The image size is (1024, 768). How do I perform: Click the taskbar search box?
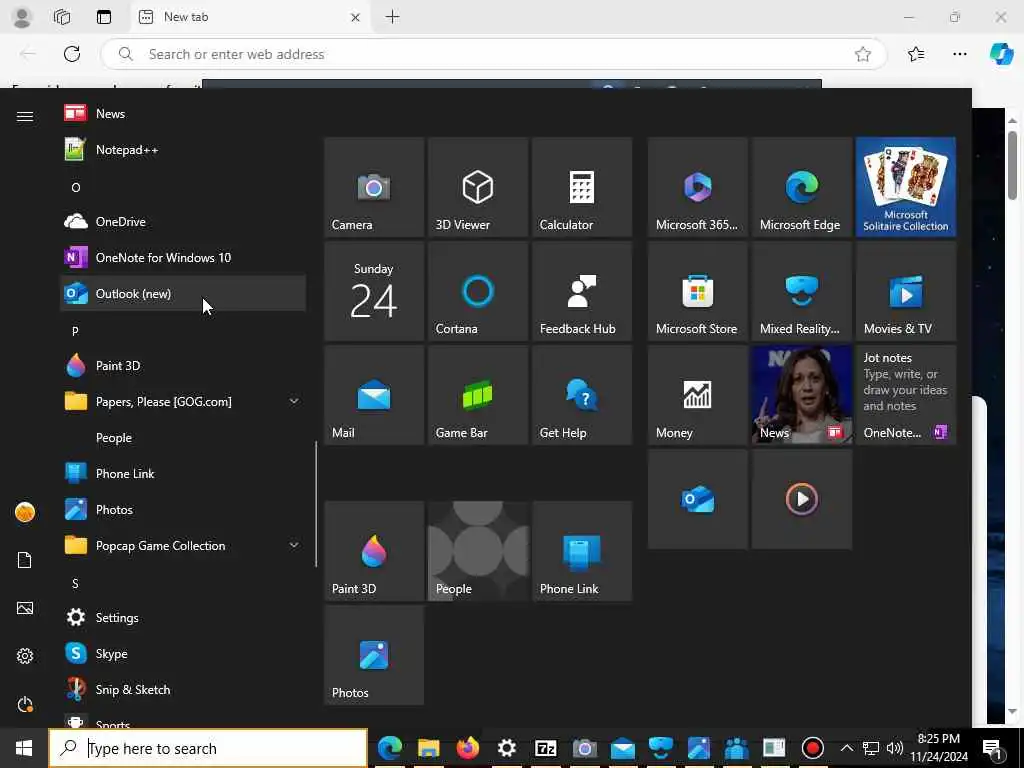click(208, 748)
